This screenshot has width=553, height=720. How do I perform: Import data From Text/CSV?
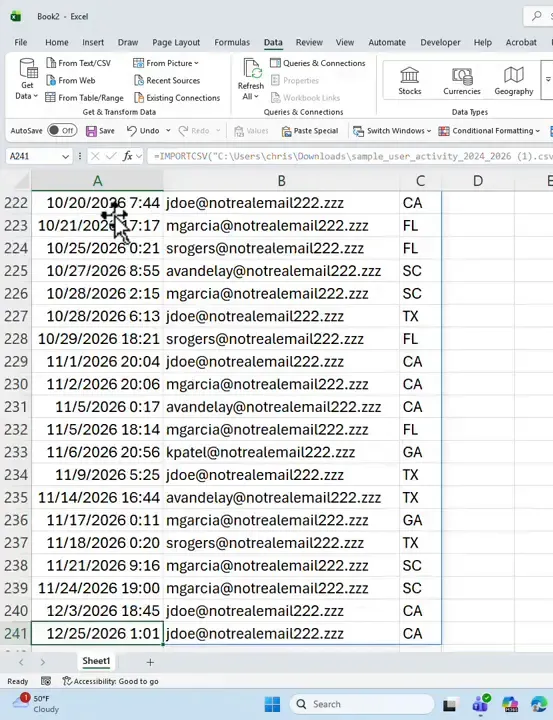pyautogui.click(x=79, y=63)
